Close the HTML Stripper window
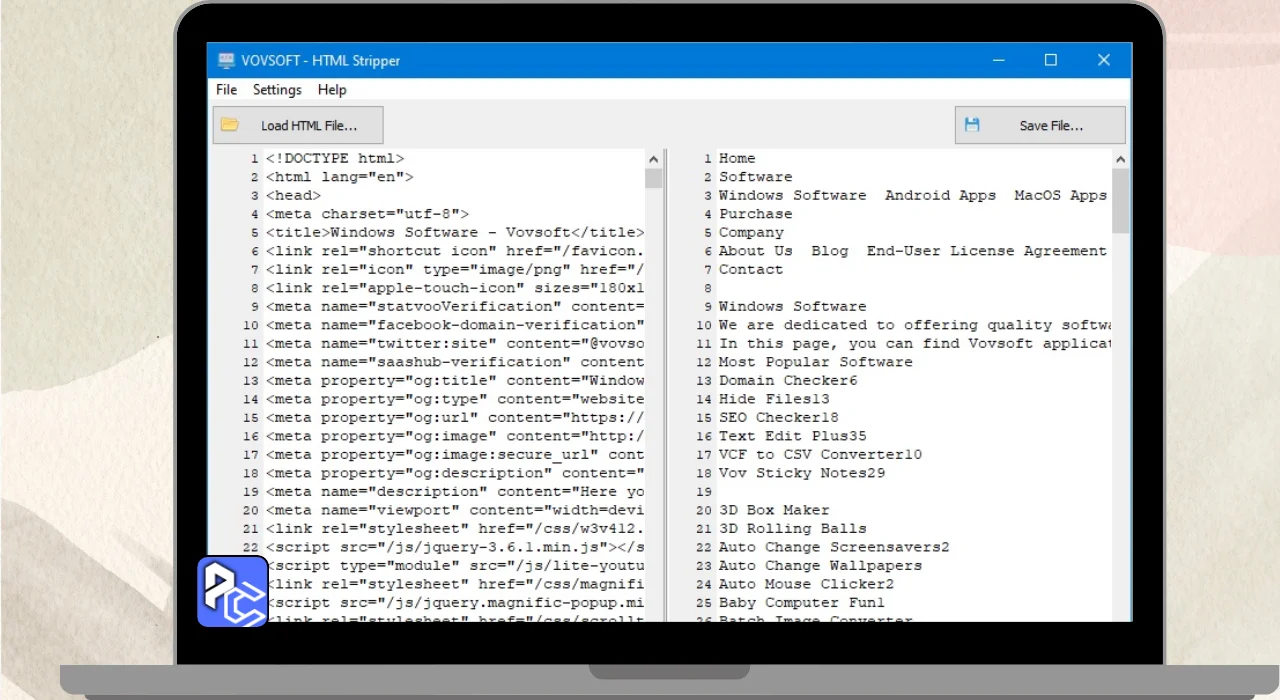The height and width of the screenshot is (700, 1280). coord(1104,60)
